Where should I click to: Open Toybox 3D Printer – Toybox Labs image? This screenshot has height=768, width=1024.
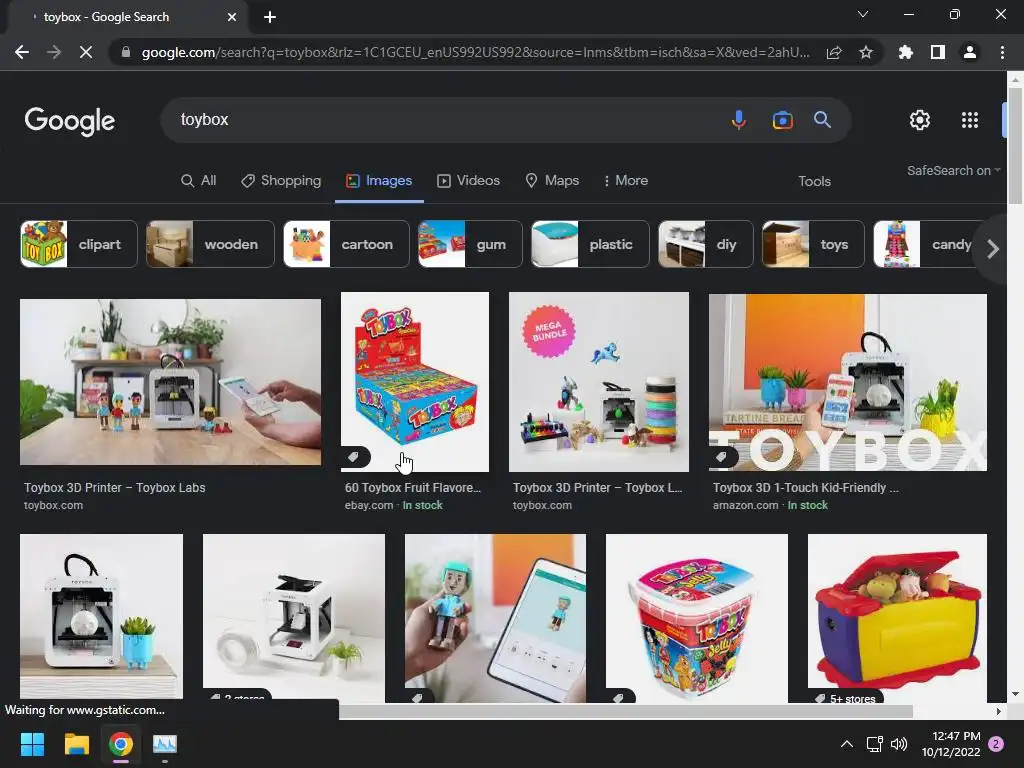click(170, 382)
